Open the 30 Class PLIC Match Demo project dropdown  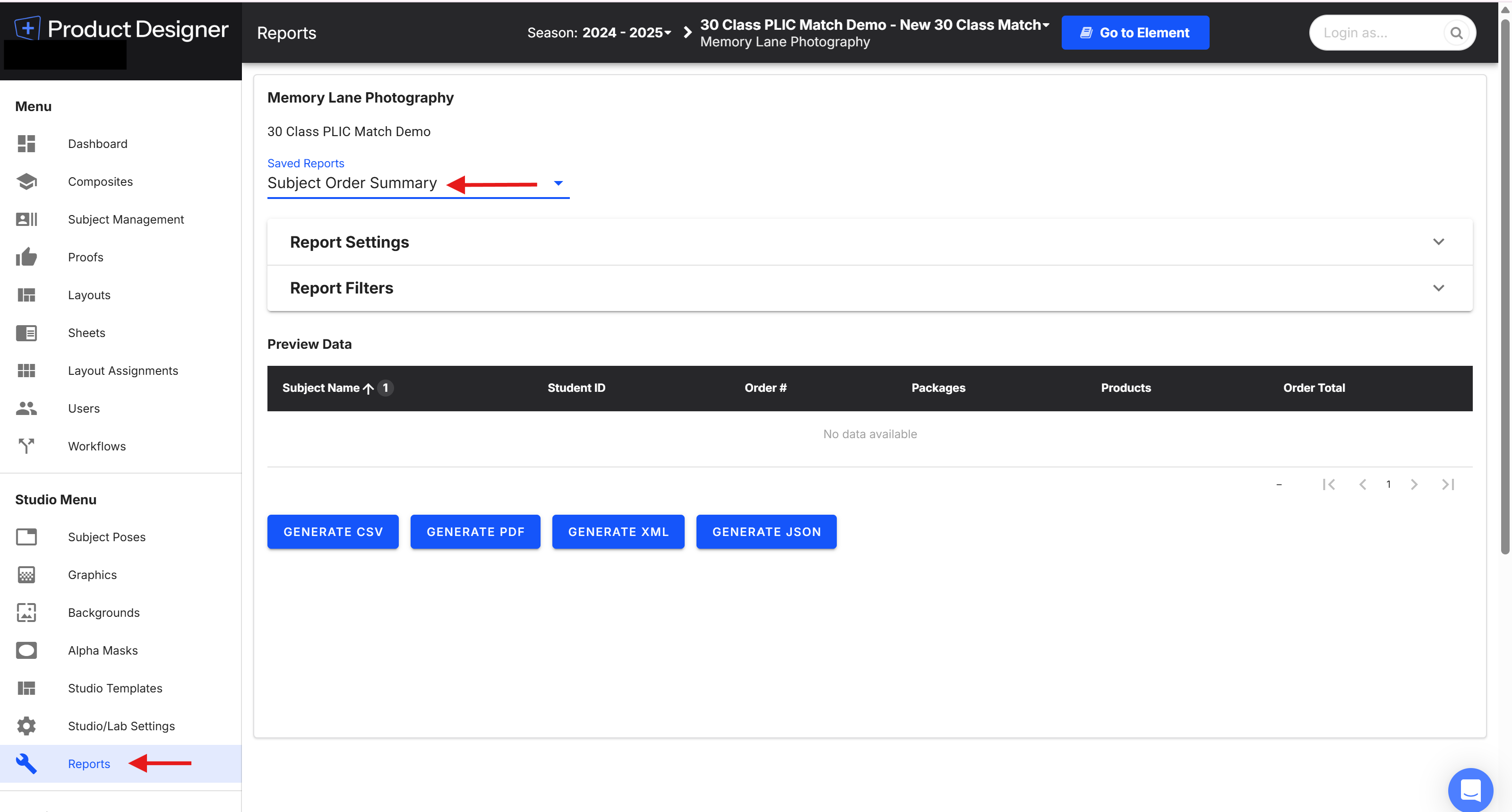coord(874,25)
